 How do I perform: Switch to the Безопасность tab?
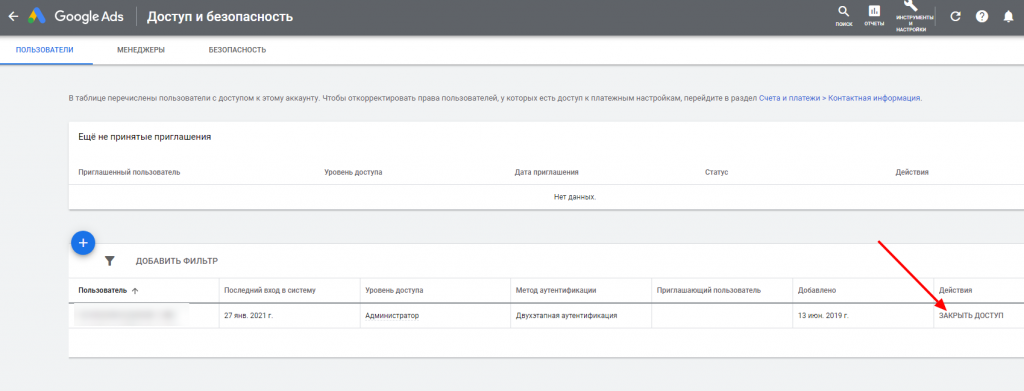pyautogui.click(x=237, y=50)
